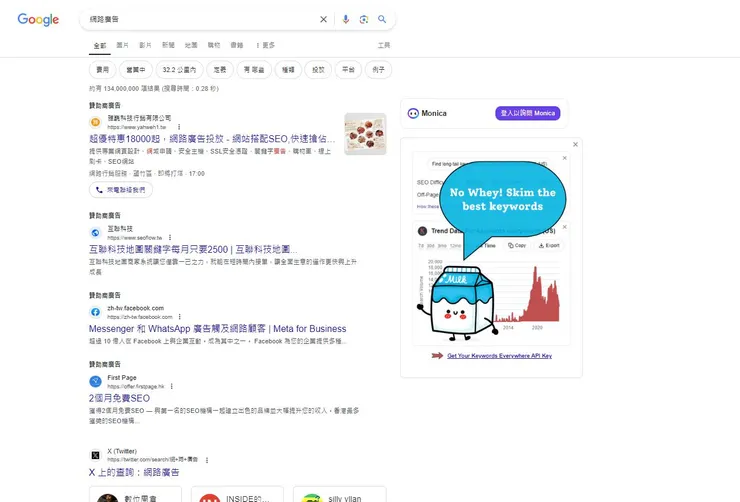
Task: Click the food thumbnail beside the first ad
Action: pyautogui.click(x=365, y=134)
